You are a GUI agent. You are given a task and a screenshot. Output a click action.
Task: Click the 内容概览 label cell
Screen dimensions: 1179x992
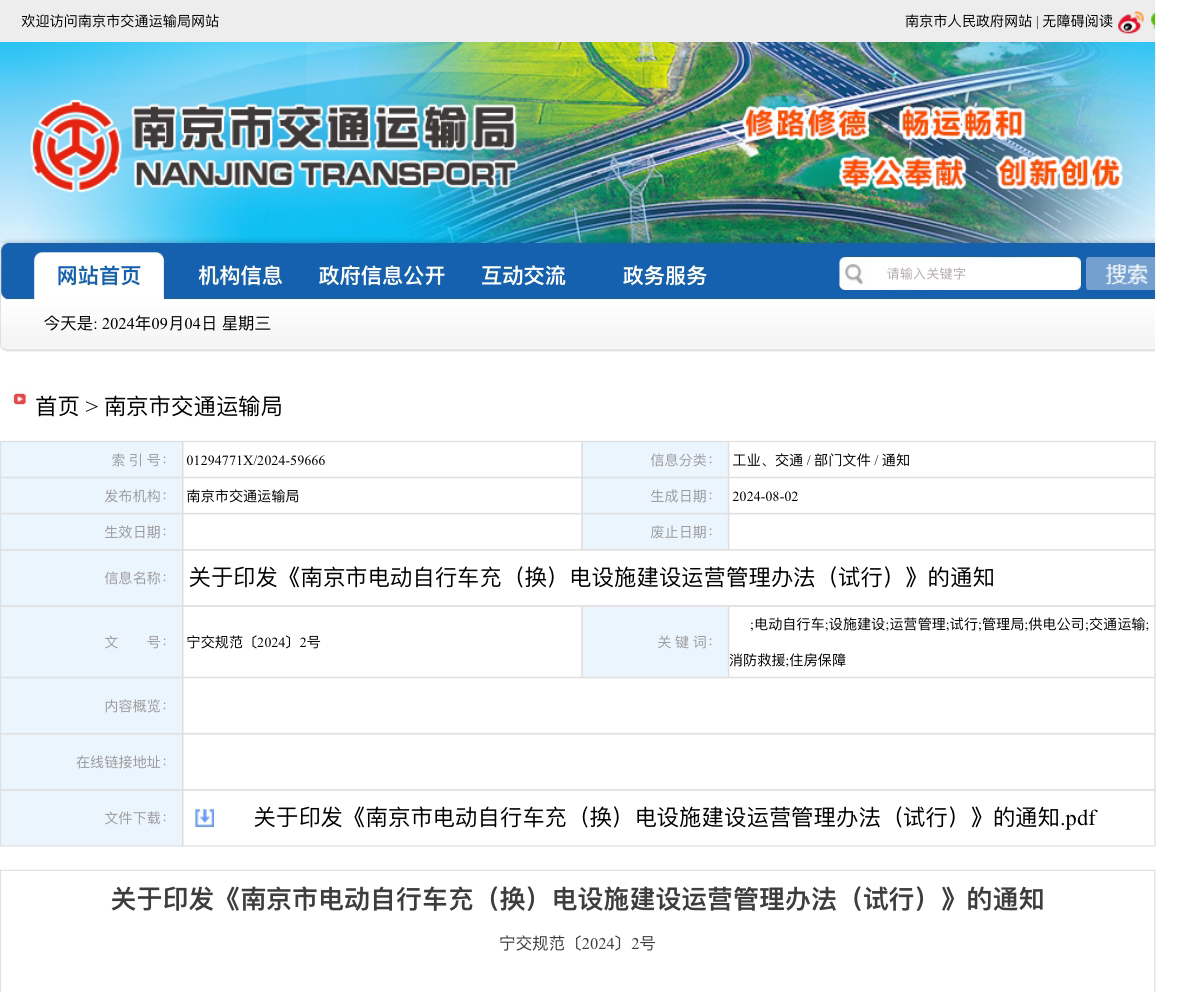click(x=92, y=706)
